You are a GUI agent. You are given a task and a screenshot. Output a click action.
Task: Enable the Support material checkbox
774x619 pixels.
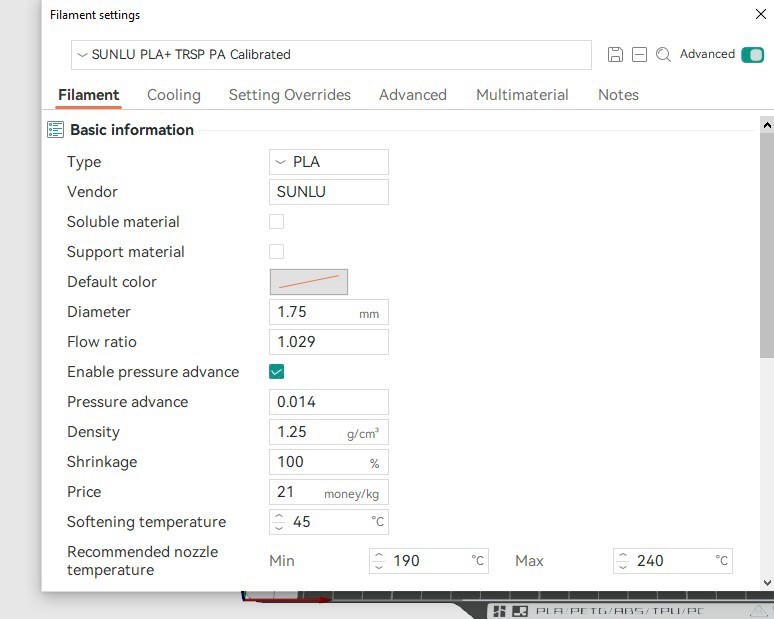pos(277,252)
